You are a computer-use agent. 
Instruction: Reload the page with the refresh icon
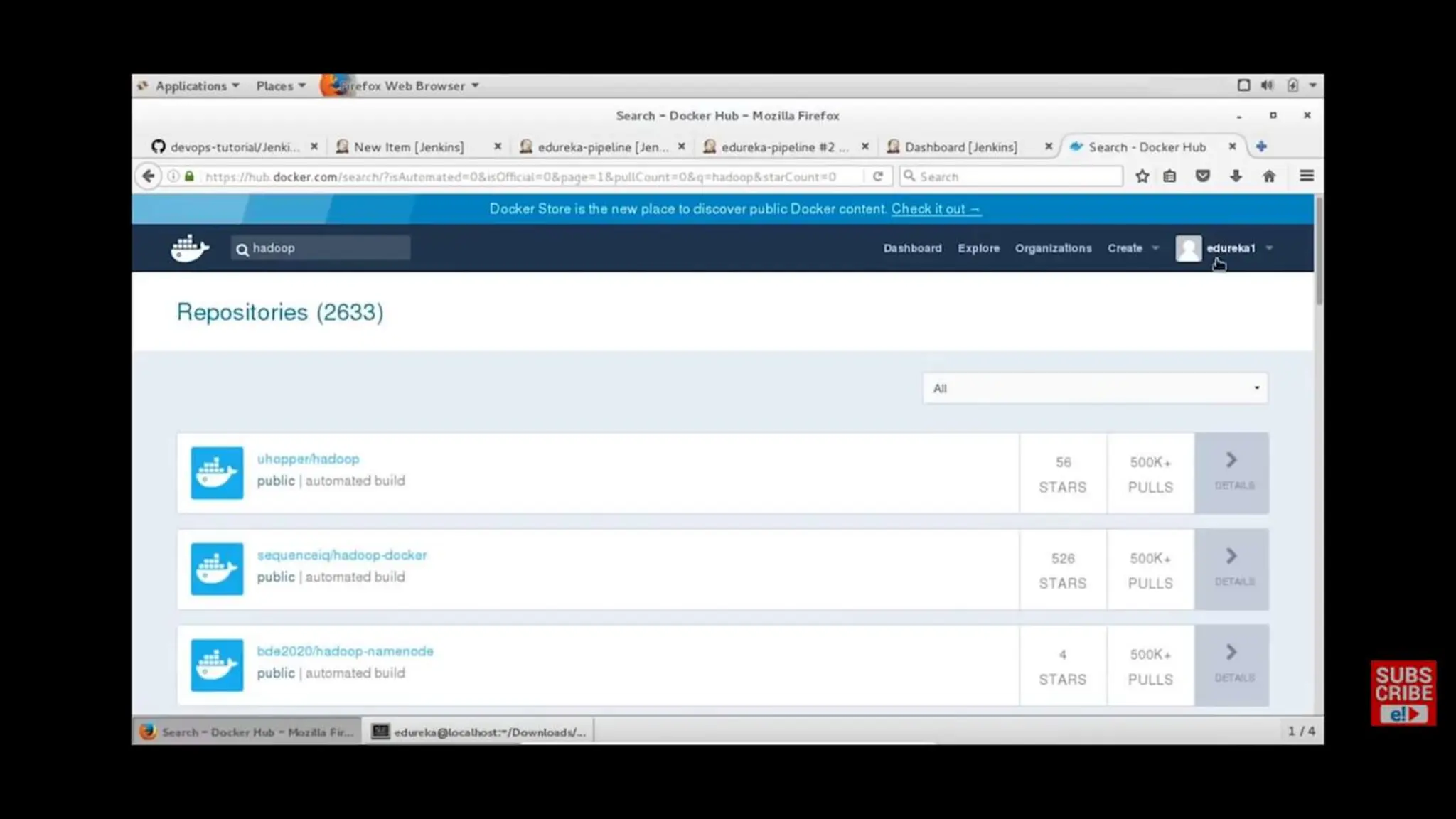878,176
